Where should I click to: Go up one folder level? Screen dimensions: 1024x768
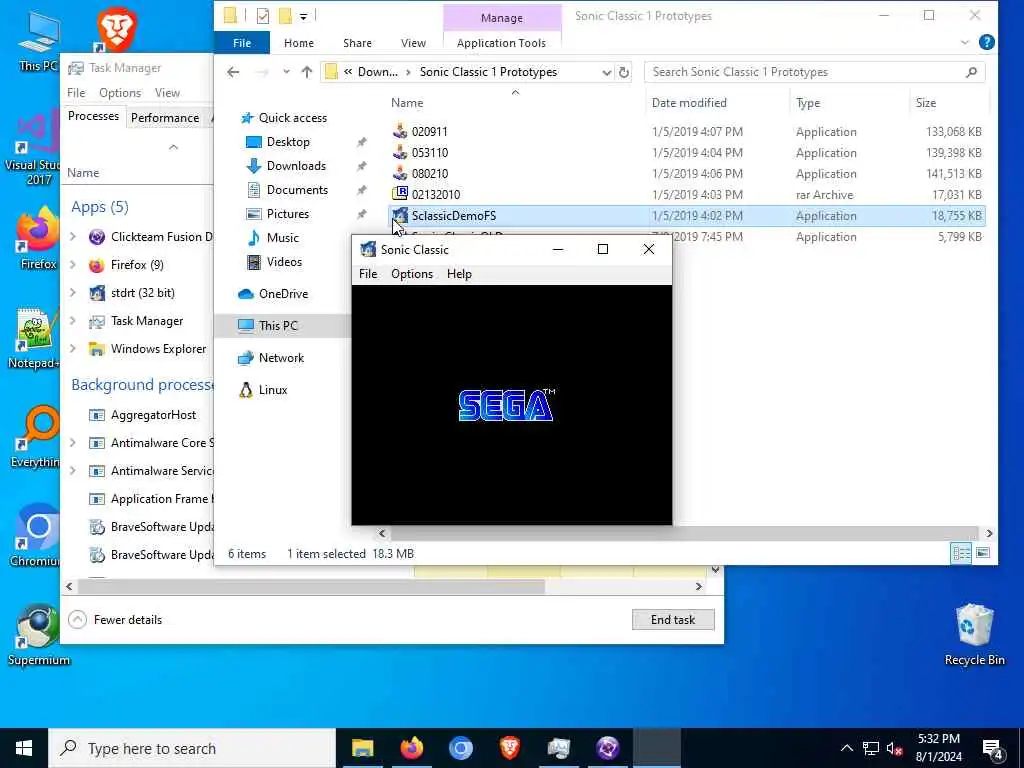point(306,72)
